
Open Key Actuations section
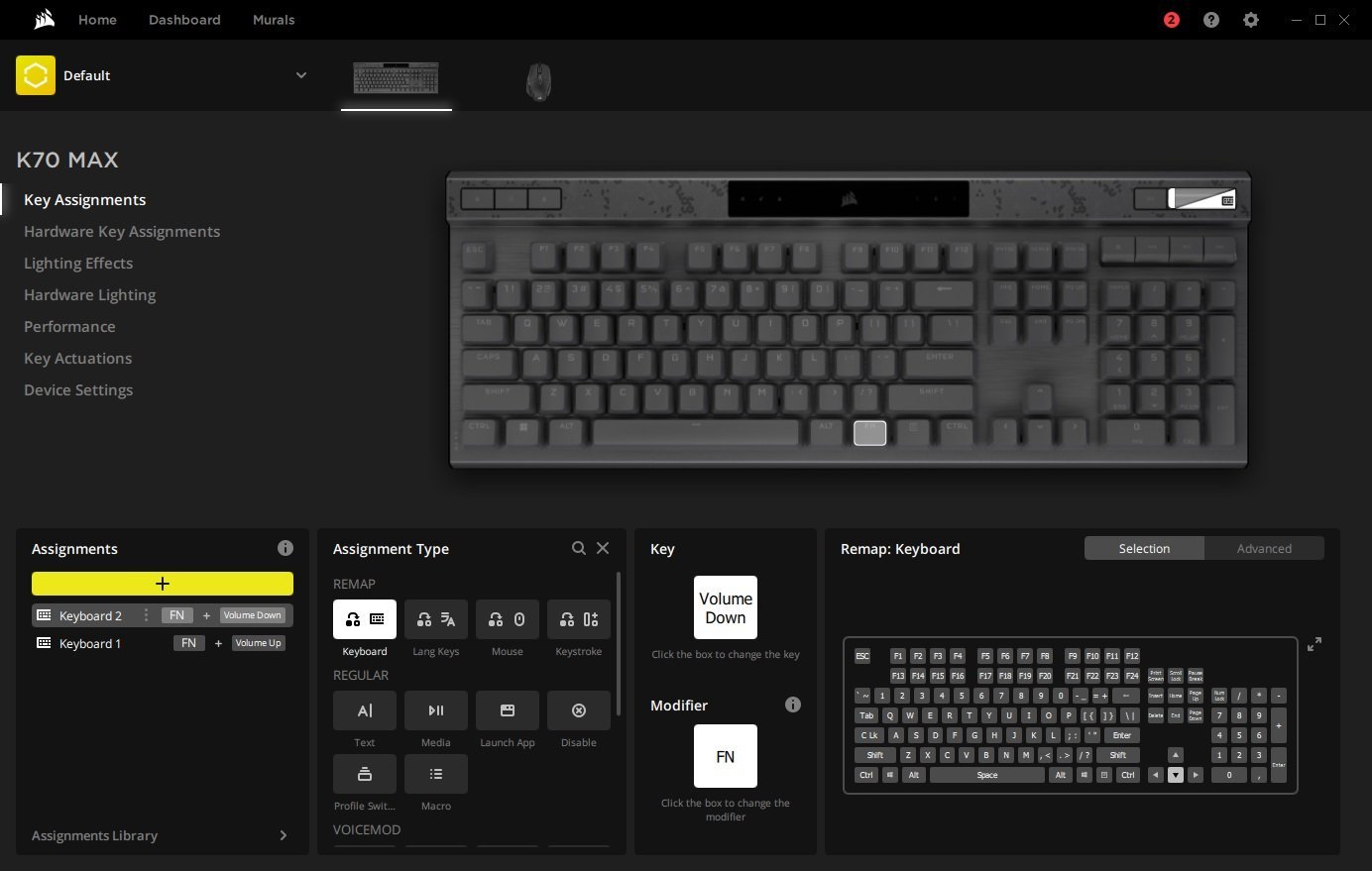(x=78, y=359)
